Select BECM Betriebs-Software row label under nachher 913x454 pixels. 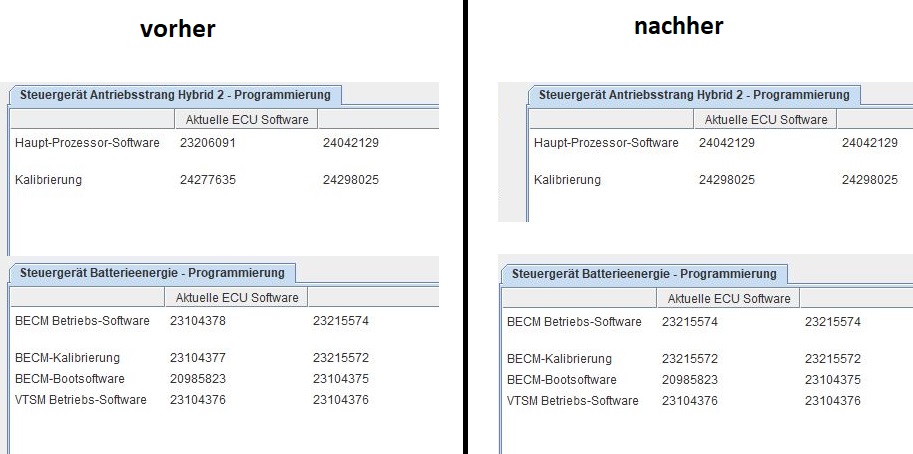pos(574,322)
